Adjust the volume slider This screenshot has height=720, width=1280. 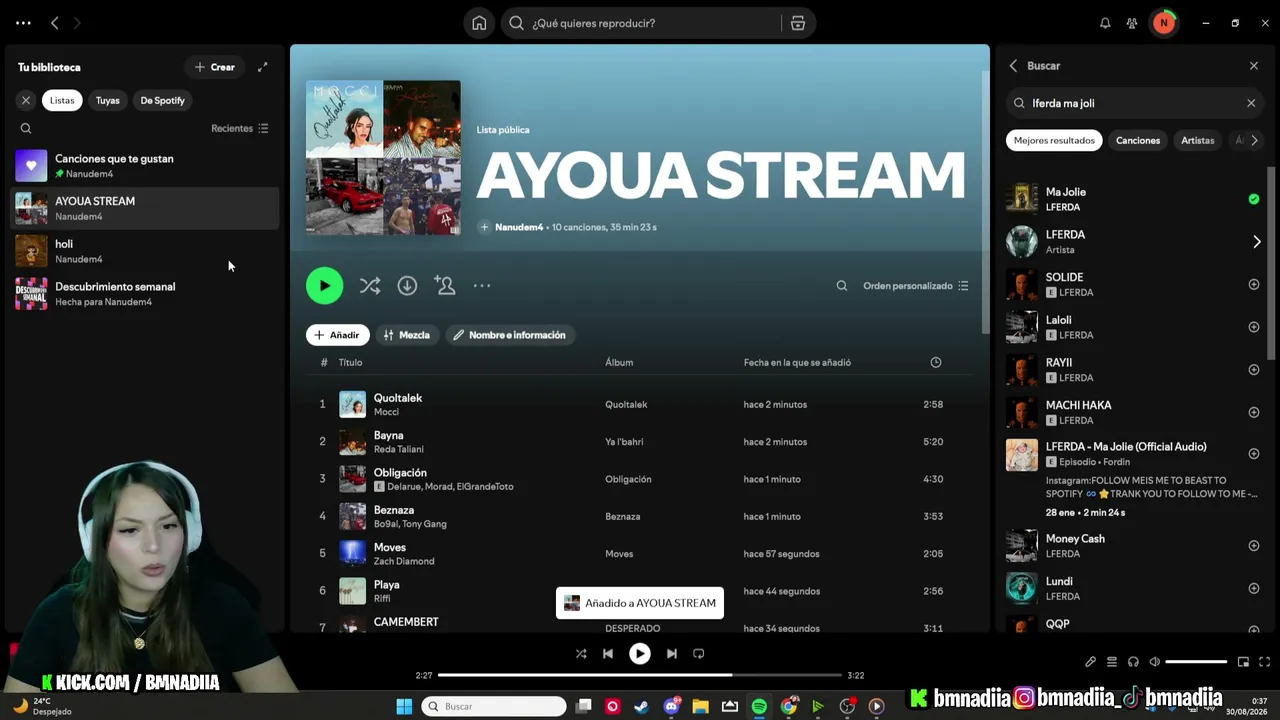pos(1196,662)
